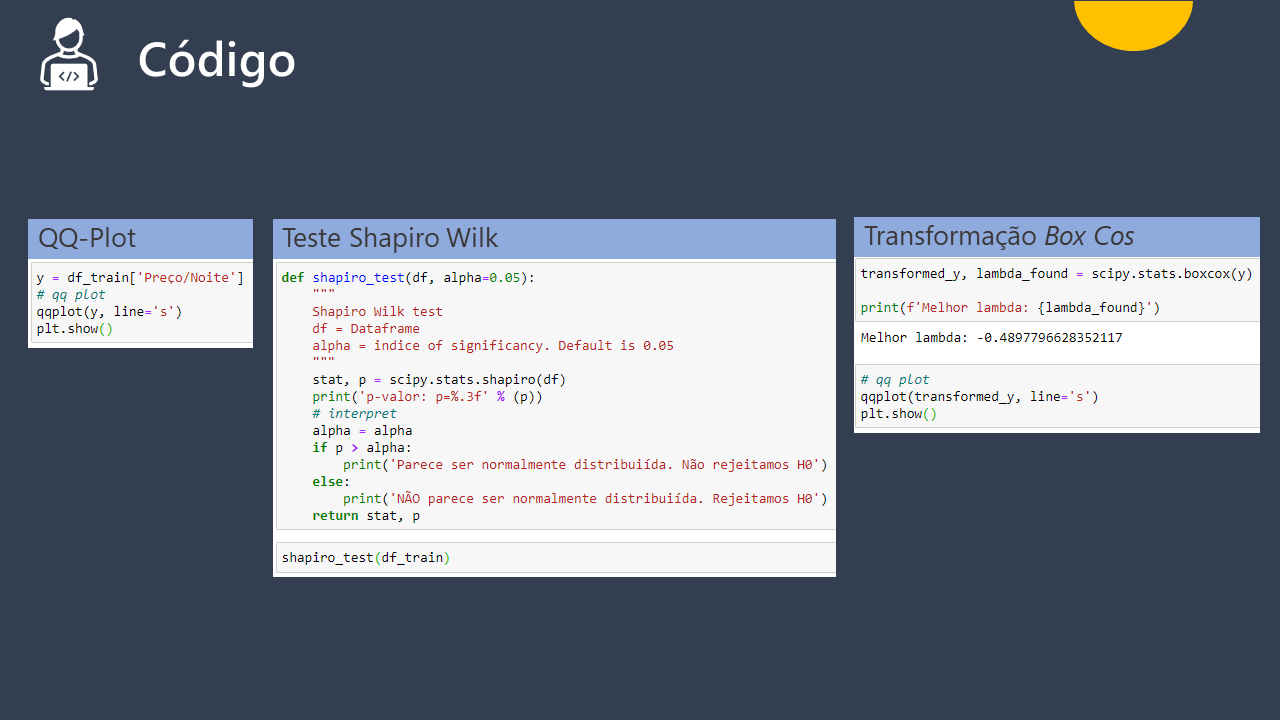
Task: Click the coder icon beside the Código title
Action: (69, 55)
